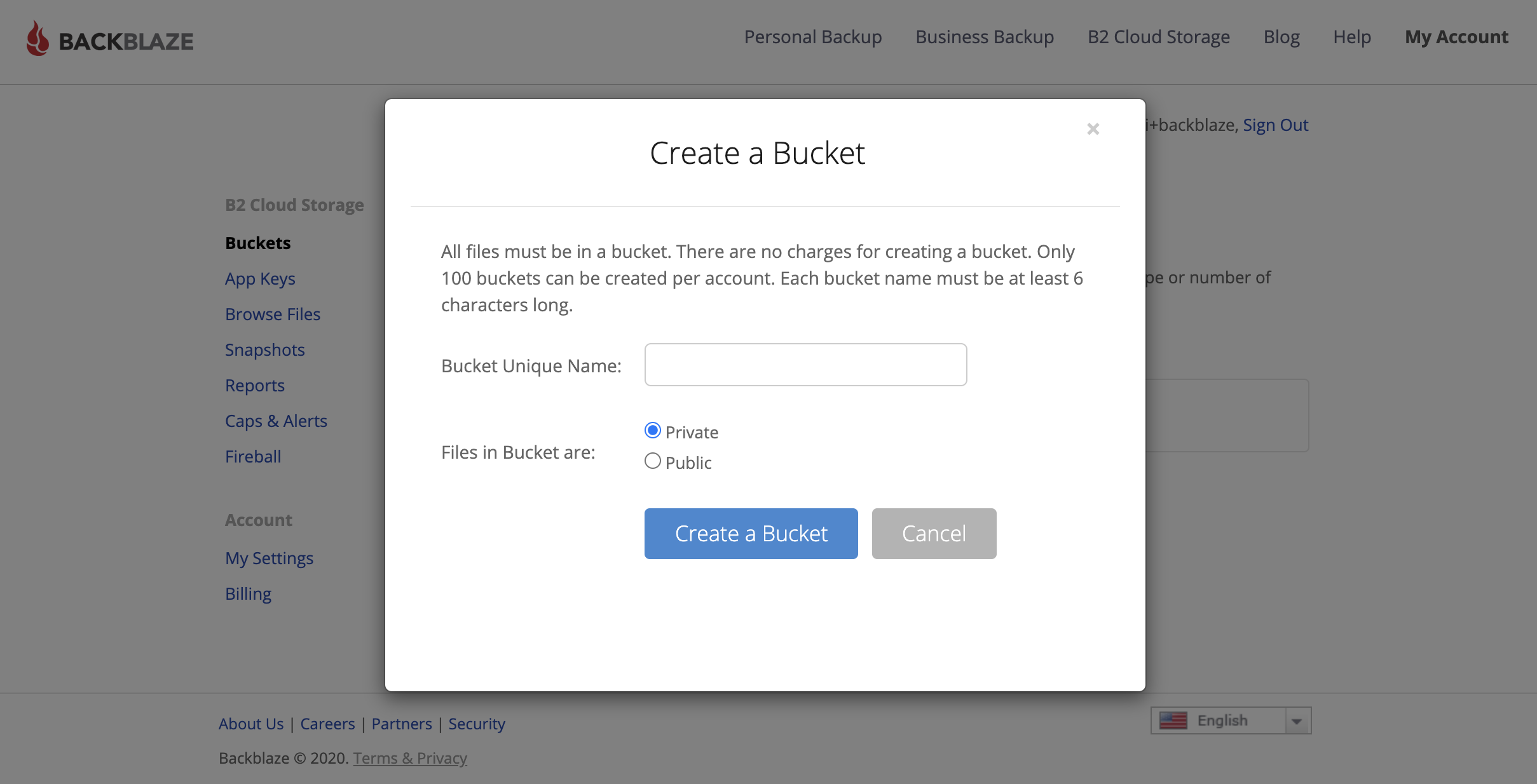Go to the Billing page
Viewport: 1537px width, 784px height.
tap(247, 593)
